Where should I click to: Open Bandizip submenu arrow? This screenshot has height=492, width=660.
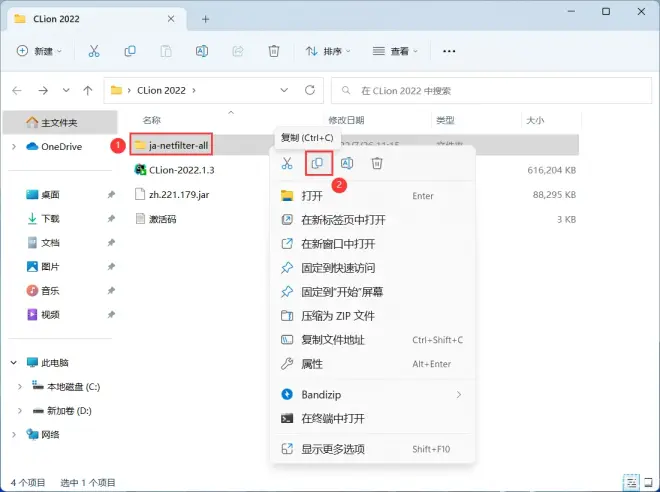pyautogui.click(x=459, y=394)
